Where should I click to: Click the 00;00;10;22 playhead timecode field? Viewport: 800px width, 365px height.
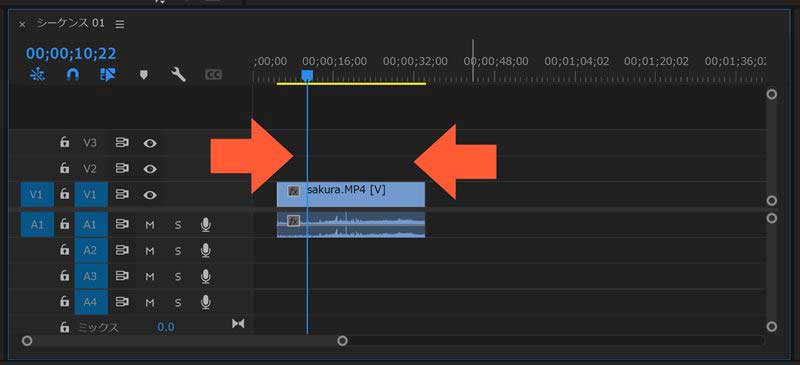pyautogui.click(x=71, y=53)
